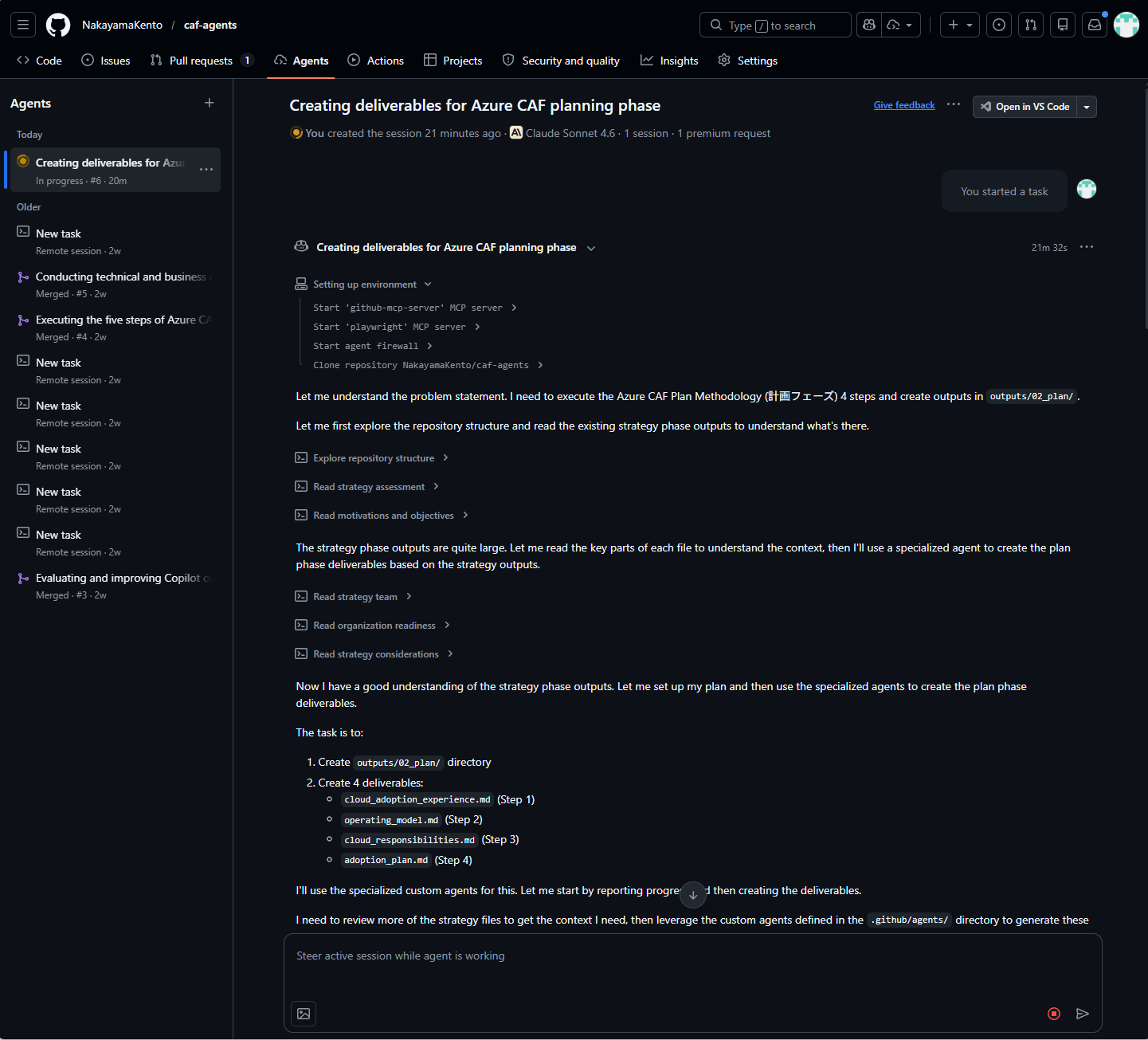Go to GitHub homepage via Octocat logo
The width and height of the screenshot is (1148, 1040).
coord(58,25)
